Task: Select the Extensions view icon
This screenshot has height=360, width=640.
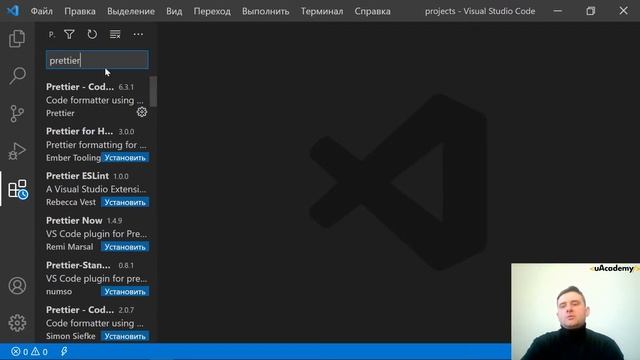Action: (x=18, y=189)
